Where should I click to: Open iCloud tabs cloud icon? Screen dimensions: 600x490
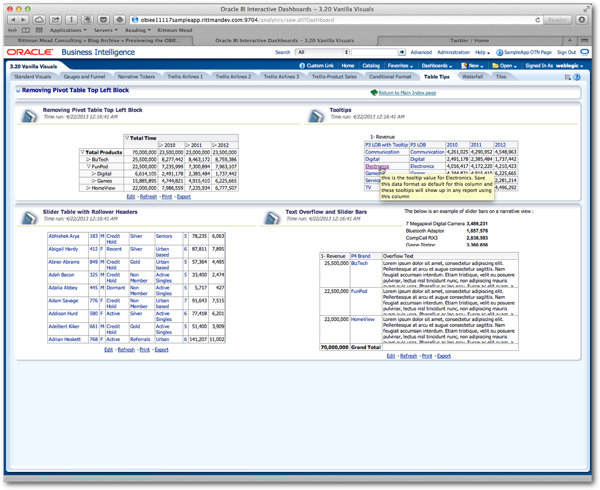pos(39,20)
